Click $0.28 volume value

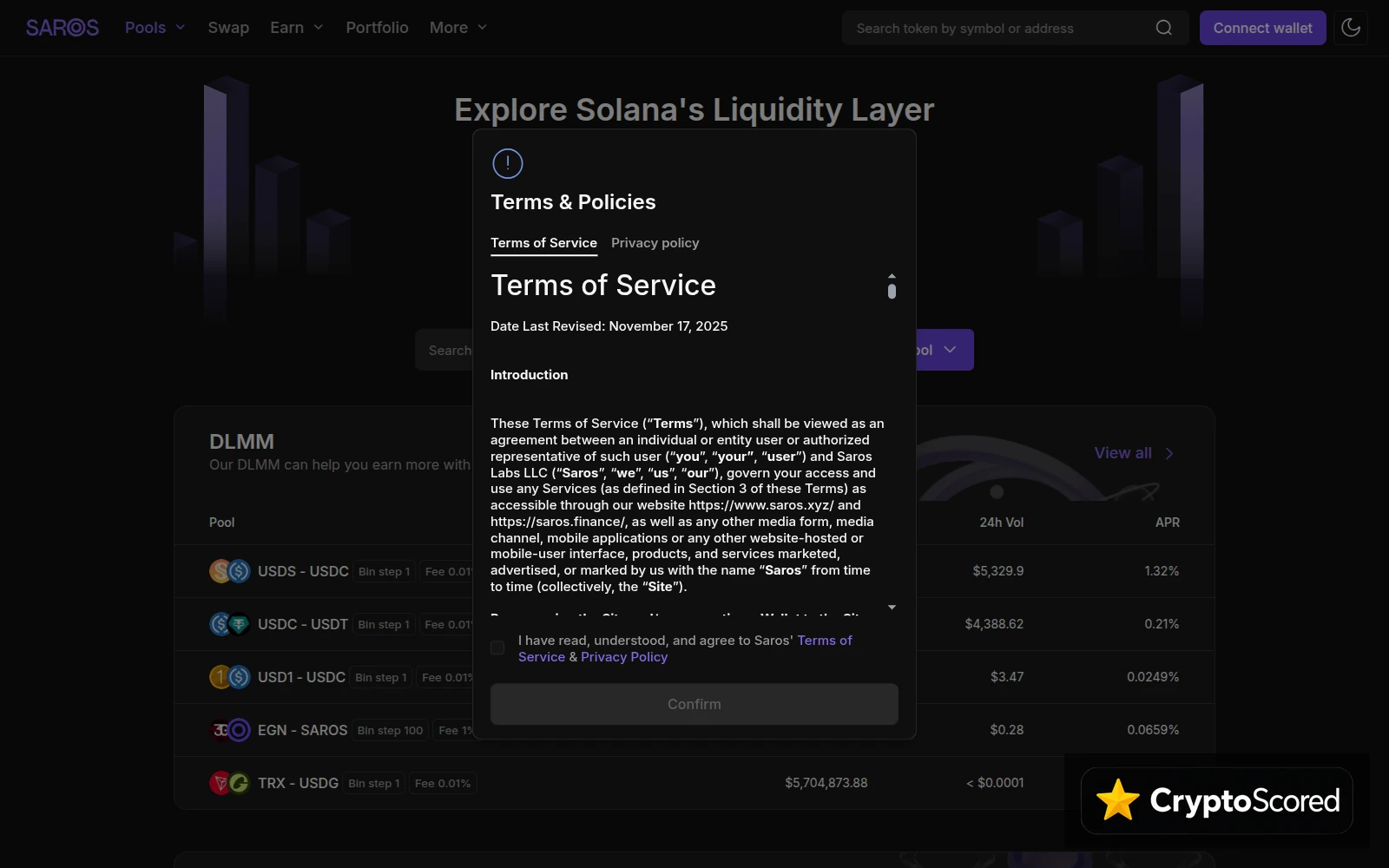tap(1007, 730)
